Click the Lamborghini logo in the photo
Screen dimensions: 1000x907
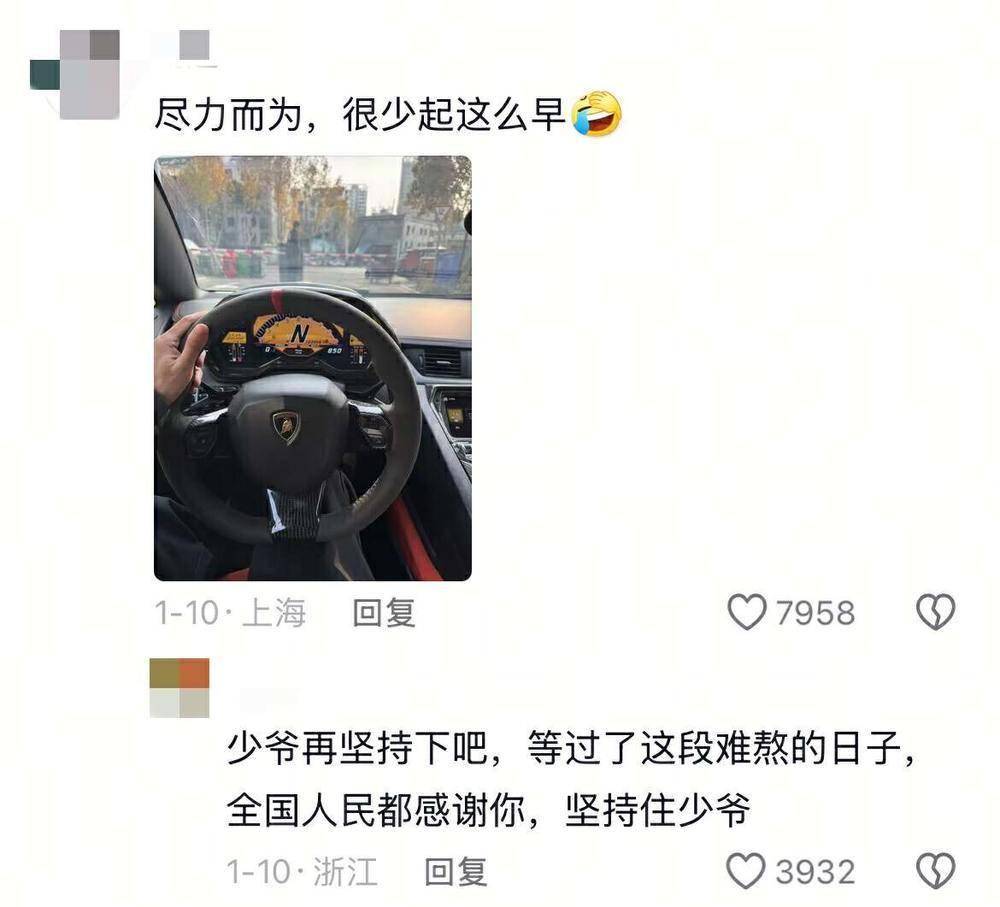pos(286,425)
